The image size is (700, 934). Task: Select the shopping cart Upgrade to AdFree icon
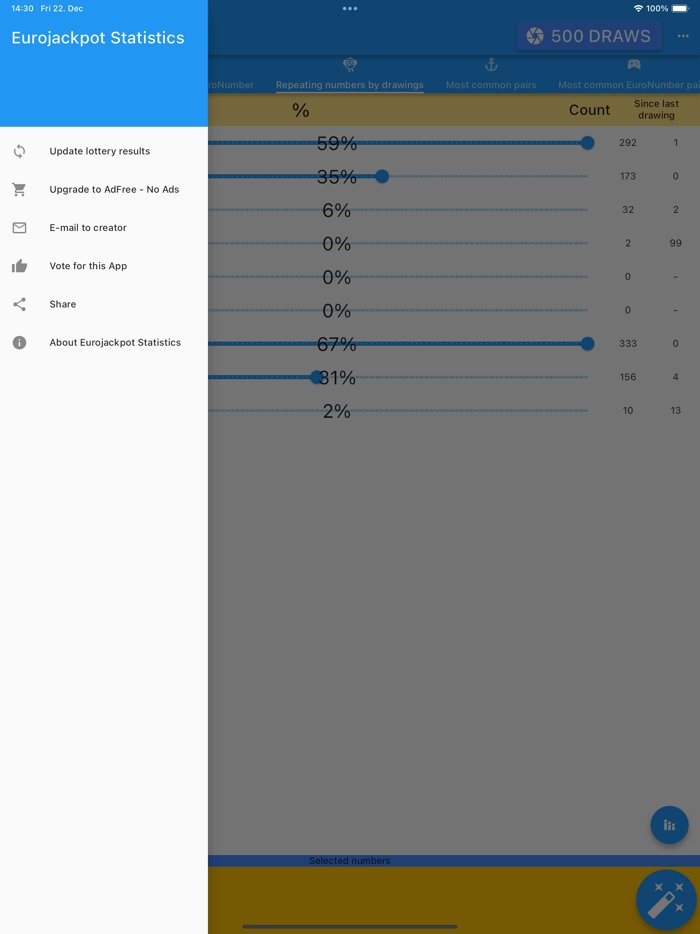[x=18, y=189]
